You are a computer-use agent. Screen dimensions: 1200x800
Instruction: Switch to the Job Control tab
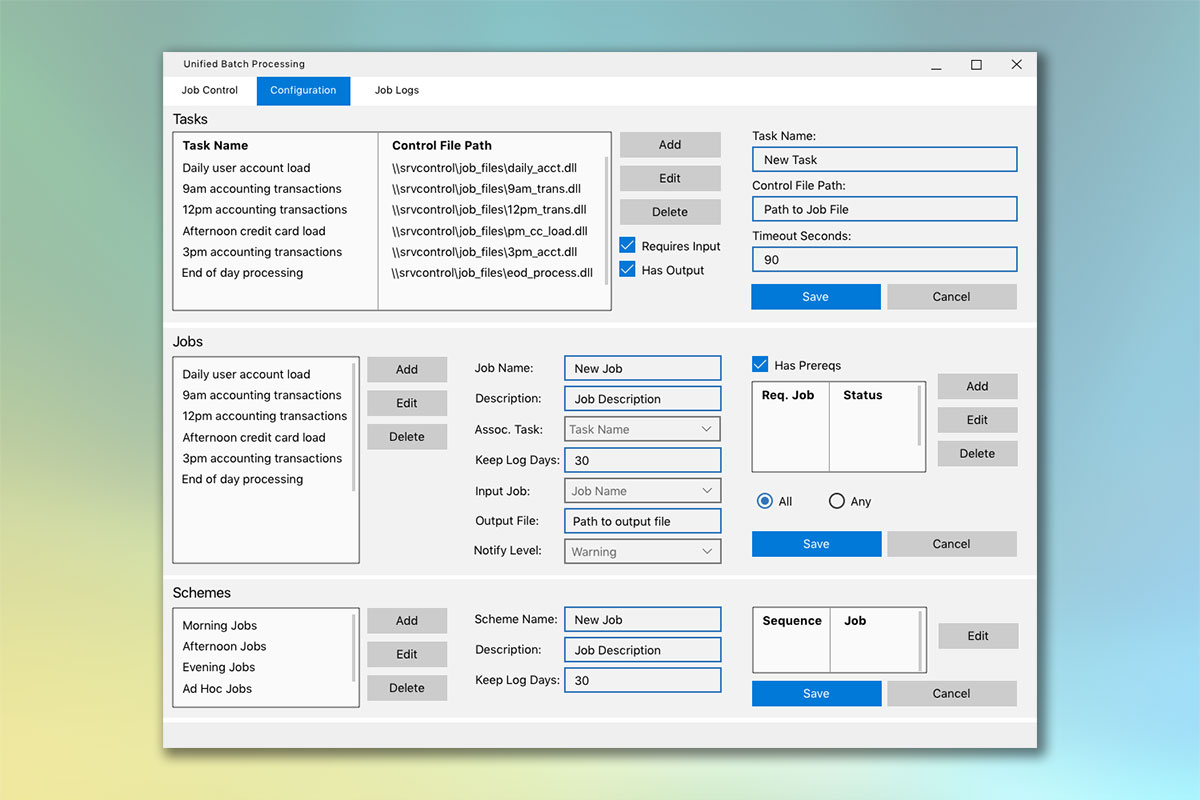tap(210, 90)
